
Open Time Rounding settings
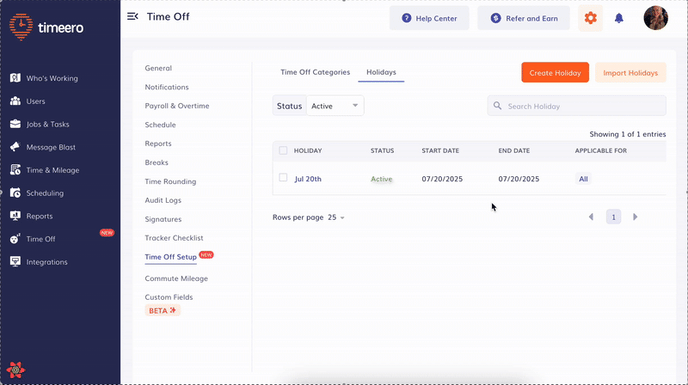tap(170, 181)
